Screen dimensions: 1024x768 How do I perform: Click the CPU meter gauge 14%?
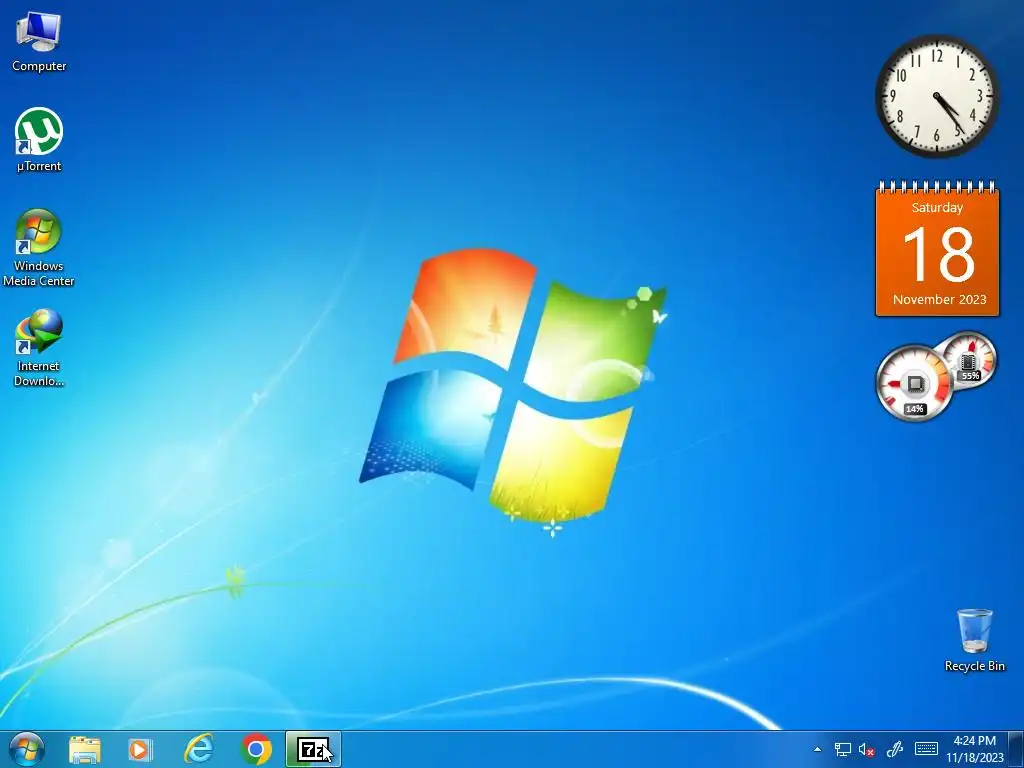coord(914,384)
